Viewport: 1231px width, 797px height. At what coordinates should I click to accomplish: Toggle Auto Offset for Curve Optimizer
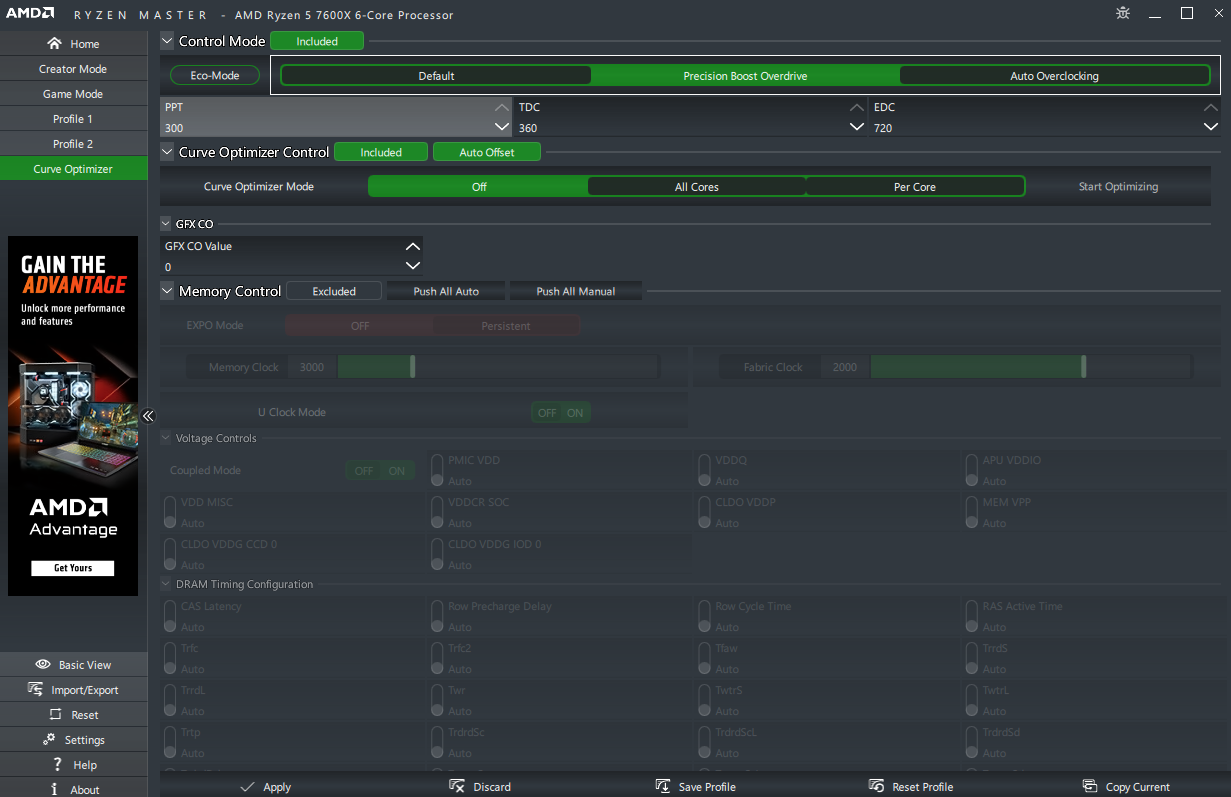(x=487, y=152)
